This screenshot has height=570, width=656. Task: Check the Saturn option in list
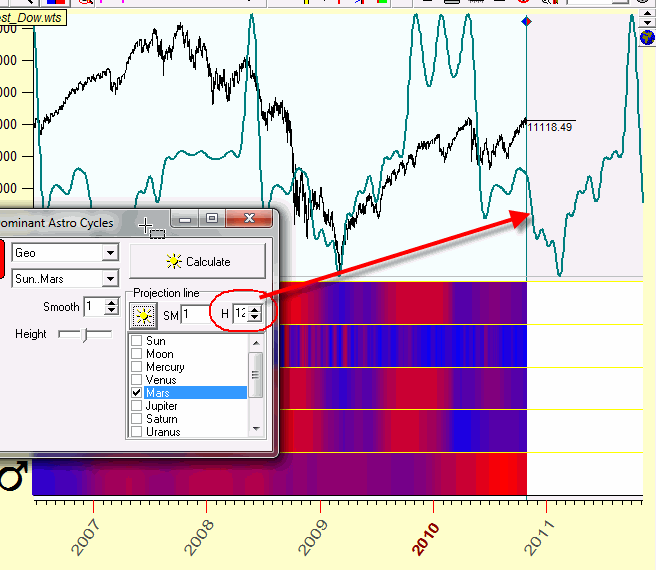(137, 420)
